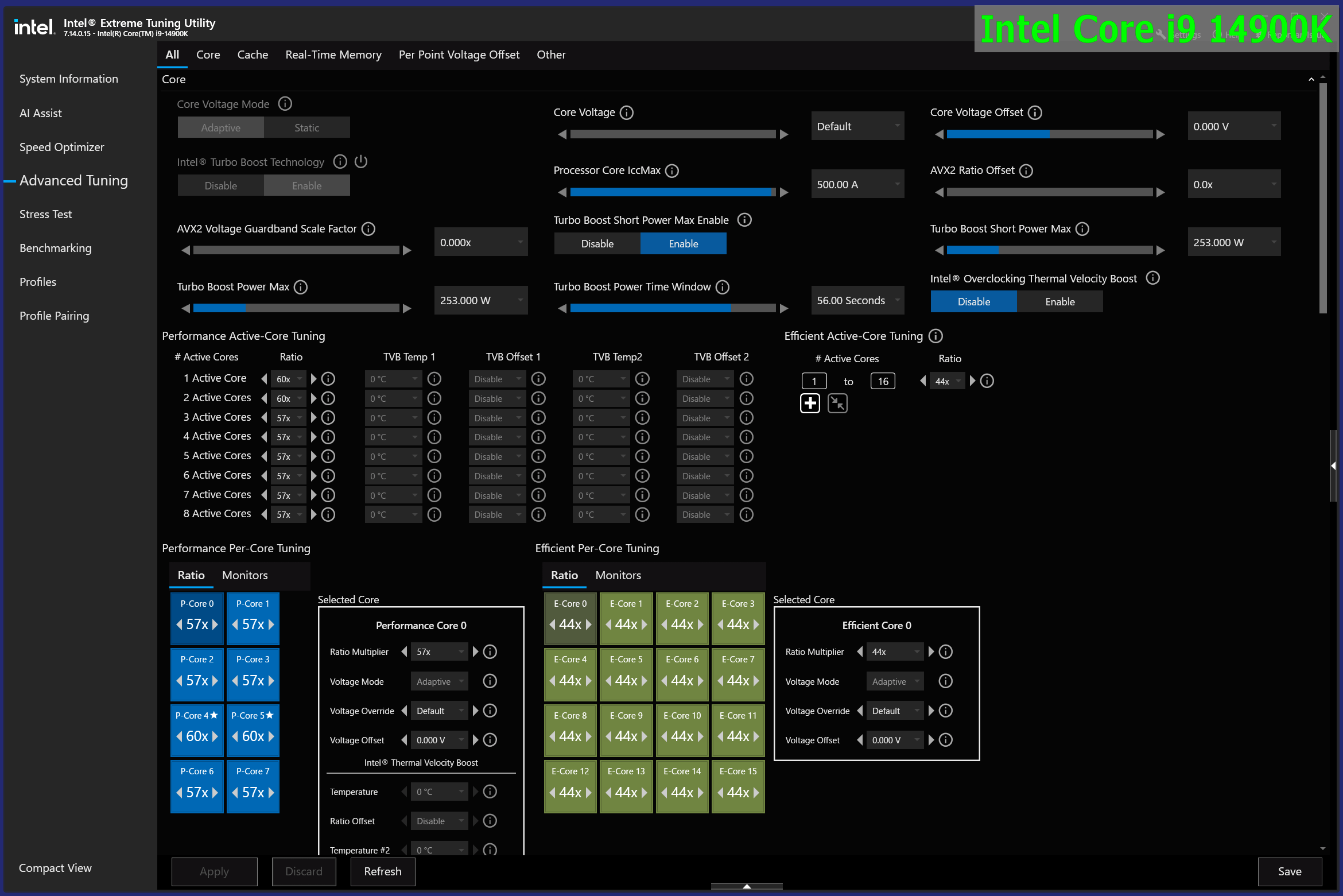Enable Intel Turbo Boost Technology

point(307,185)
